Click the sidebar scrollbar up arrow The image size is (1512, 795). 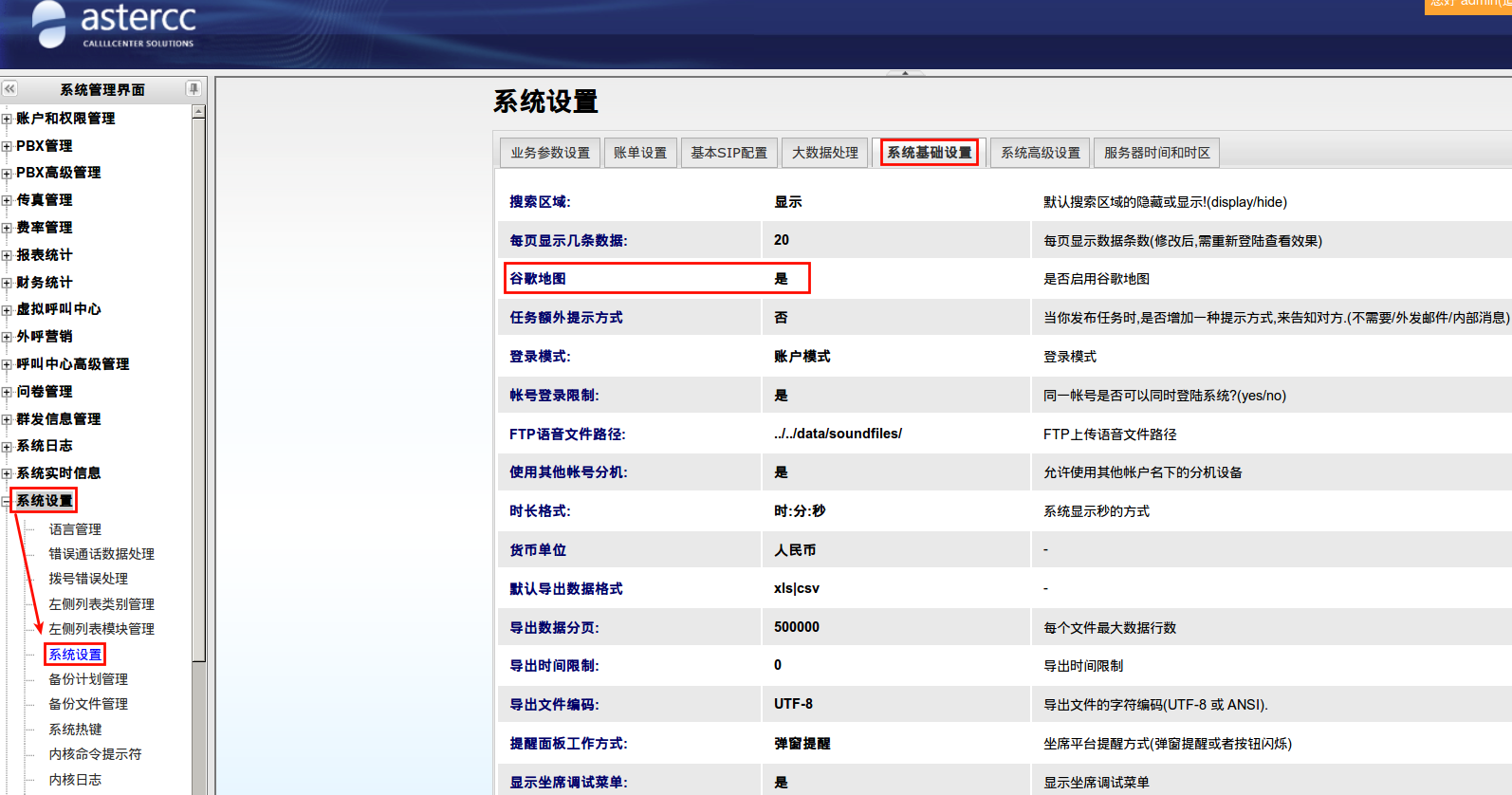click(198, 112)
